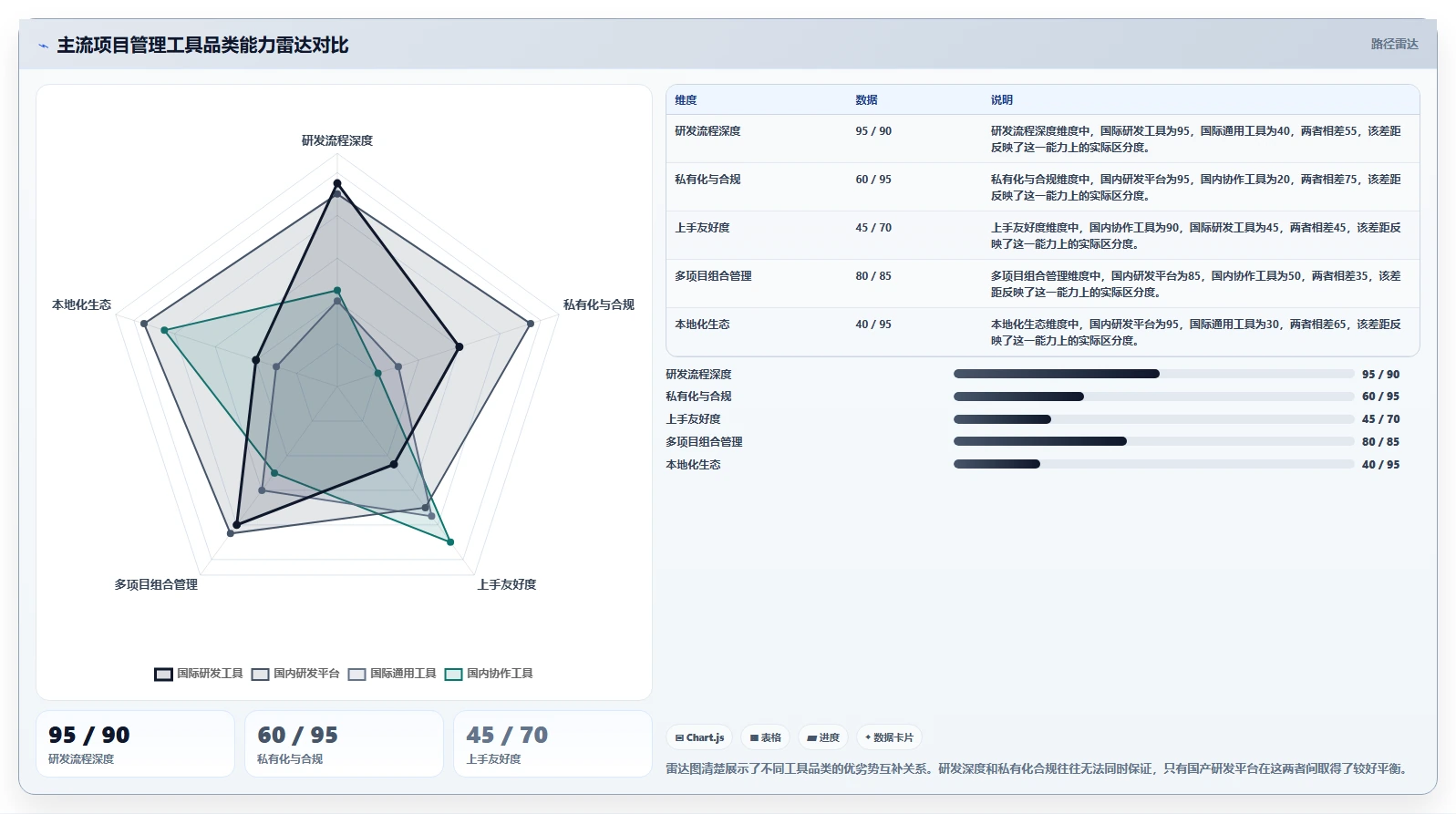The height and width of the screenshot is (814, 1456).
Task: Select the 上手友好度 table row name
Action: [x=702, y=228]
